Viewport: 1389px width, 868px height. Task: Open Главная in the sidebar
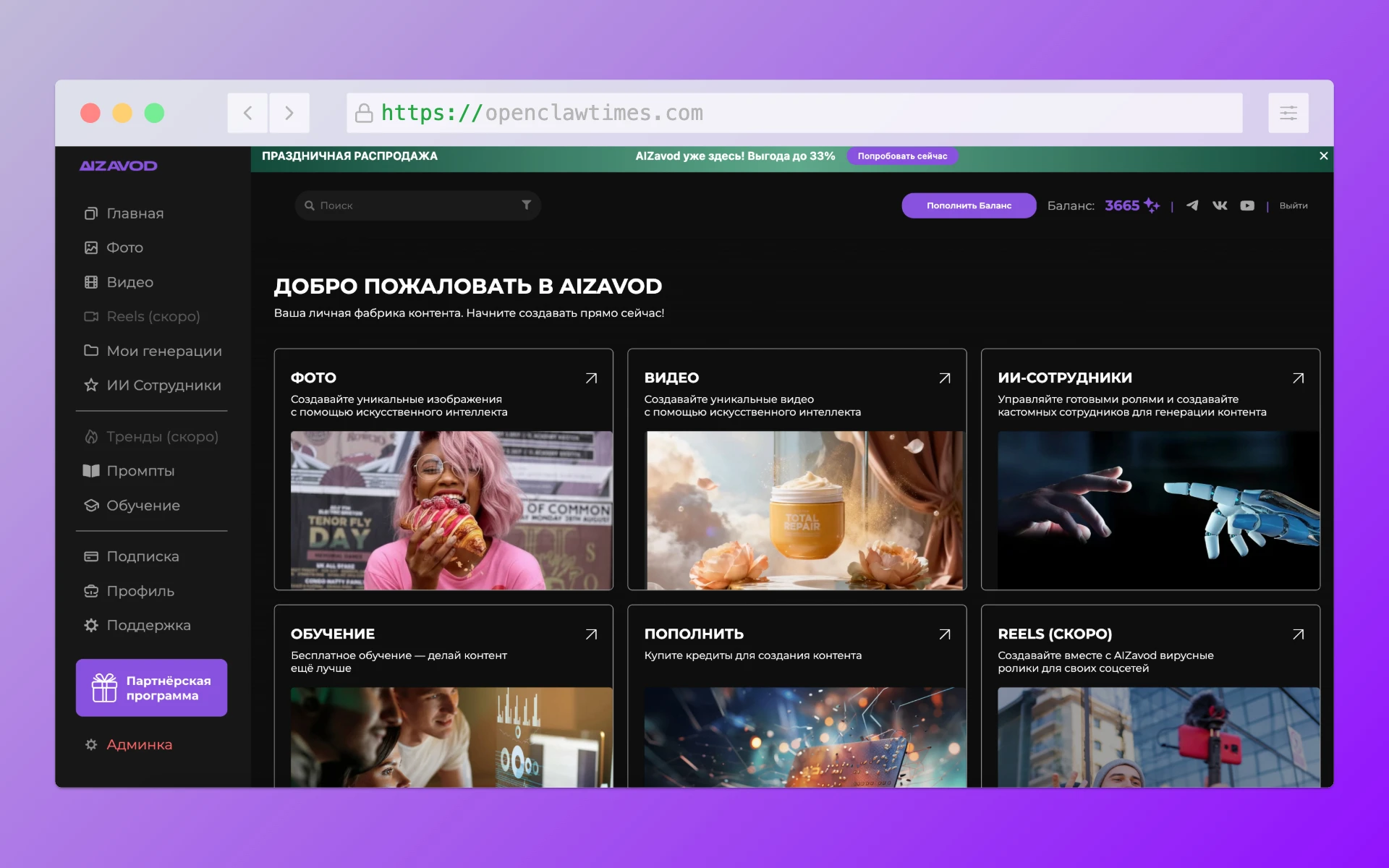pyautogui.click(x=135, y=213)
